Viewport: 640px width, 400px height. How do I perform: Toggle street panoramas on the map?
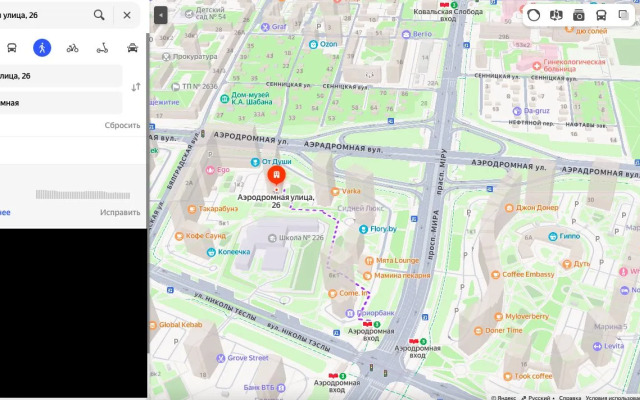click(x=557, y=15)
